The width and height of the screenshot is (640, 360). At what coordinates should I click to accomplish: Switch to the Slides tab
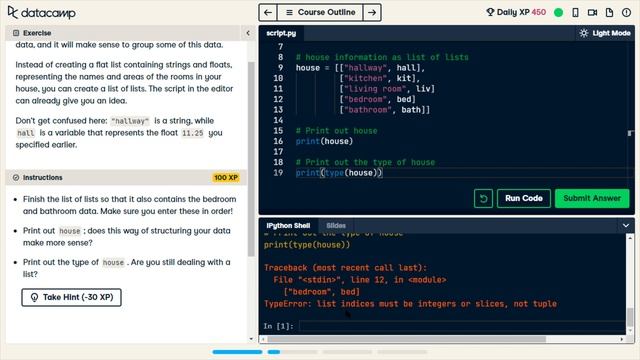click(x=336, y=225)
